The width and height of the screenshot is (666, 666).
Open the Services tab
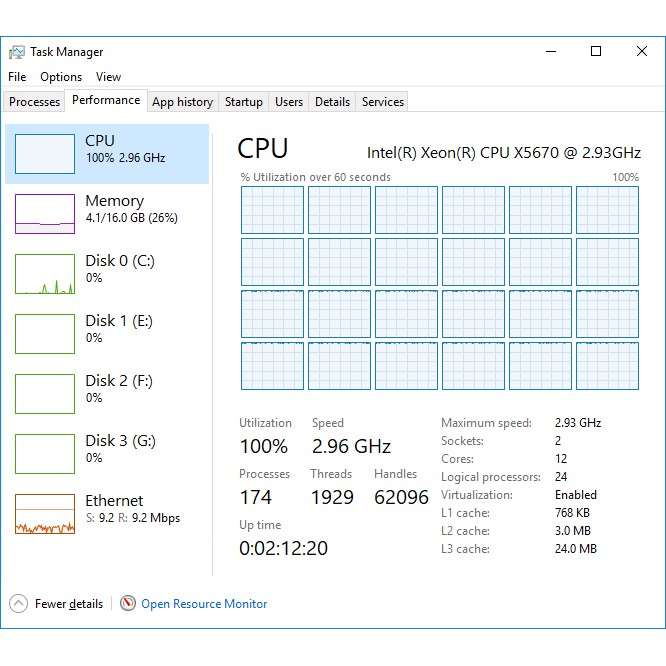[x=383, y=102]
